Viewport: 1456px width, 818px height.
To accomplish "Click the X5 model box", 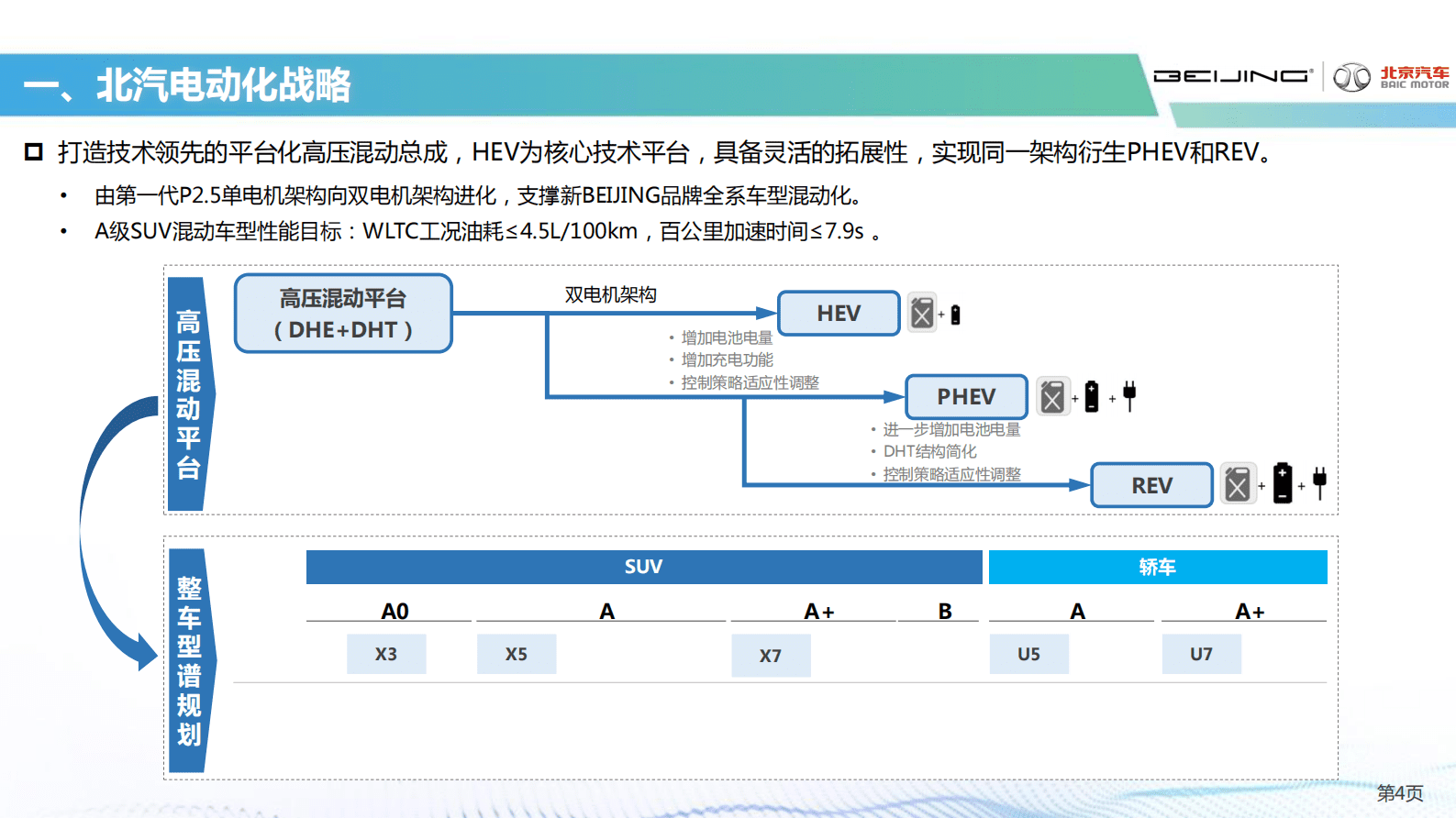I will 517,654.
